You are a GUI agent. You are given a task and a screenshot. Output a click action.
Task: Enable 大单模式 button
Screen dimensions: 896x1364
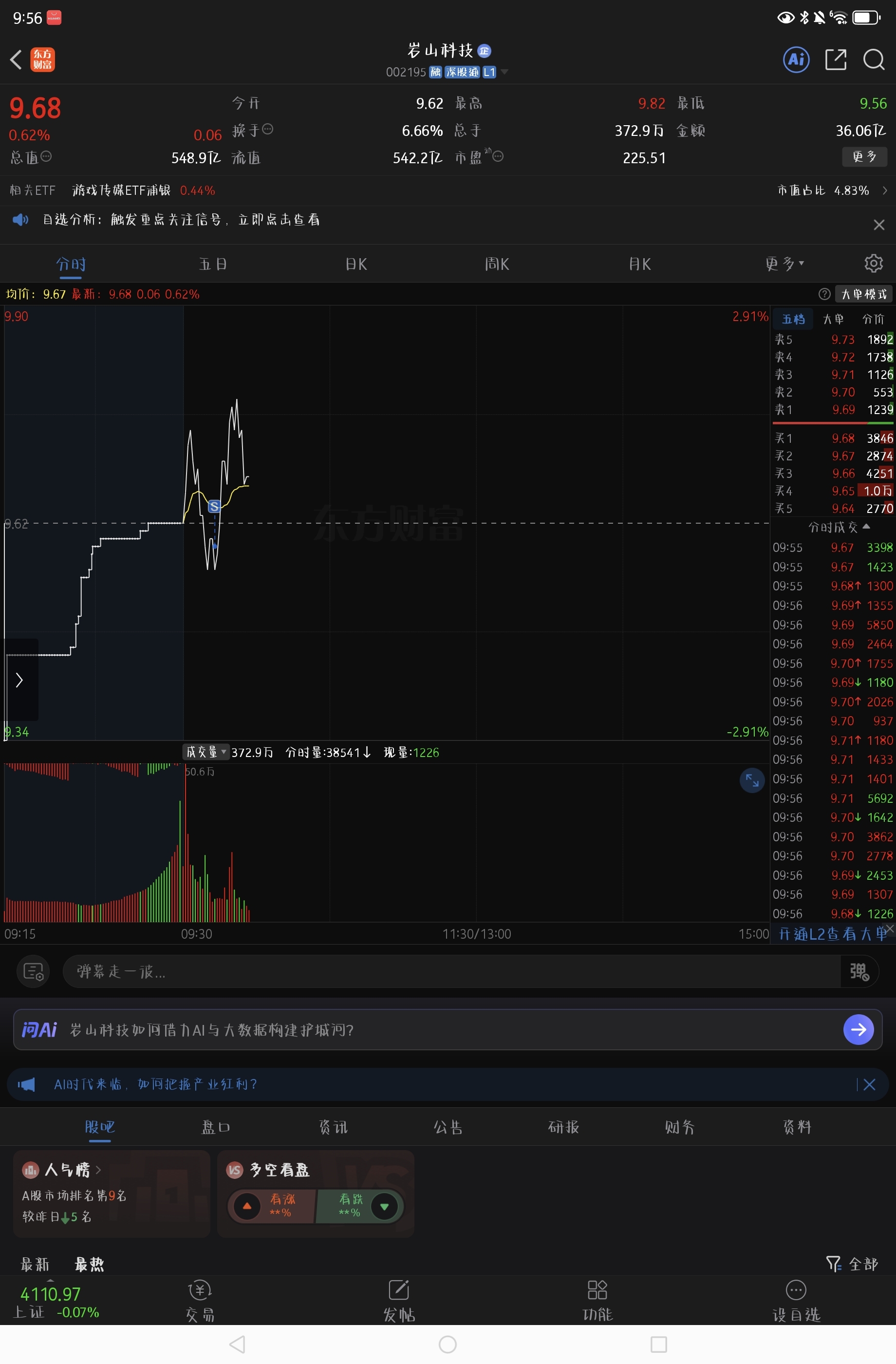click(x=864, y=294)
